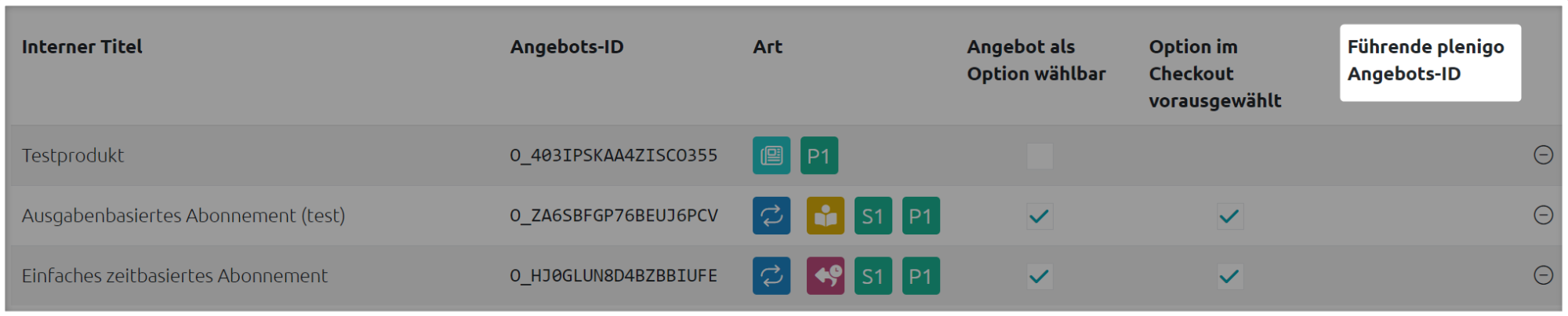Click the Führende plenigo Angebots-ID column header
Viewport: 1568px width, 316px height.
click(x=1425, y=60)
